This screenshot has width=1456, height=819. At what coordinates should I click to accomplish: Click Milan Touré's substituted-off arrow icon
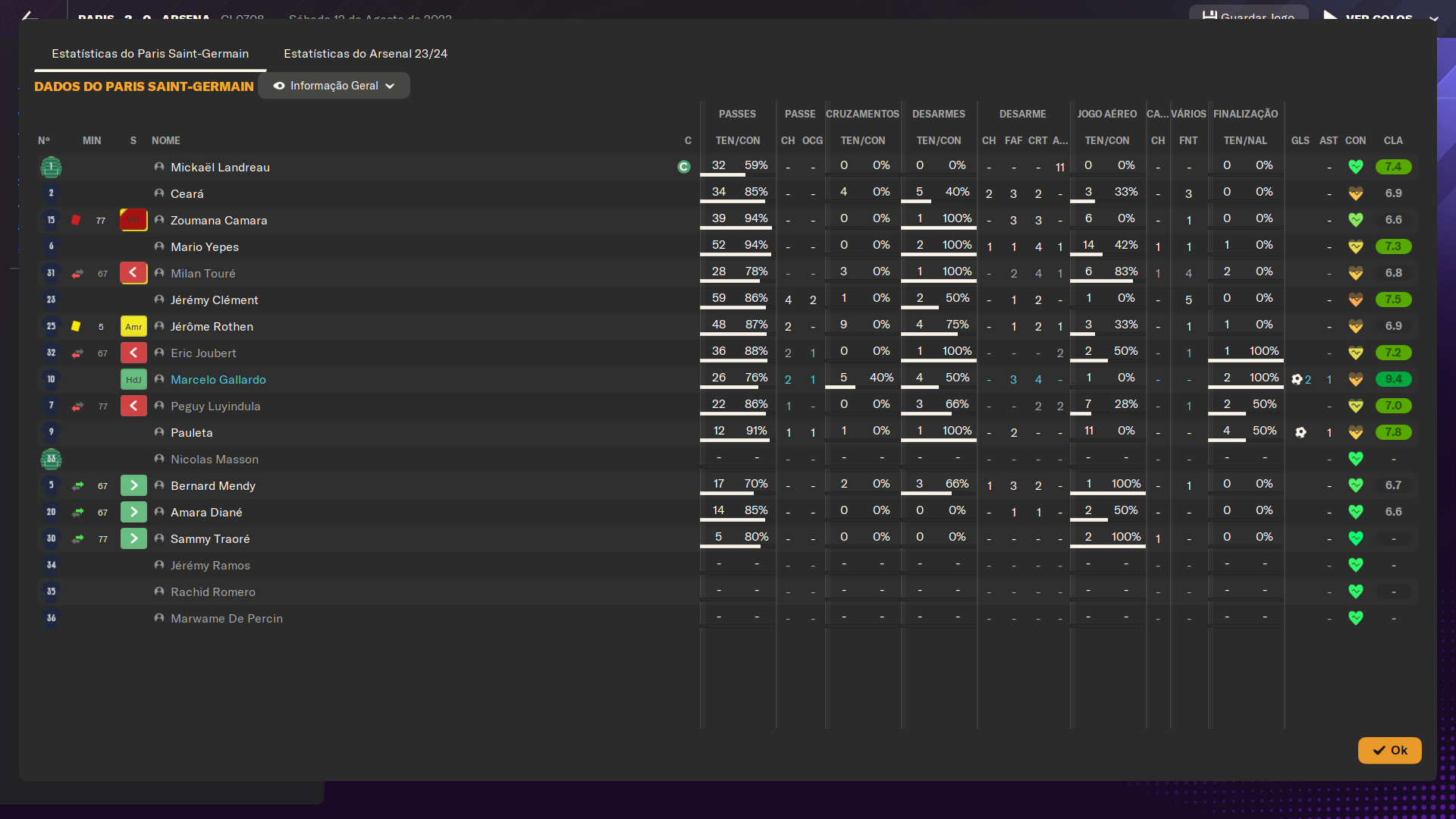[x=77, y=274]
